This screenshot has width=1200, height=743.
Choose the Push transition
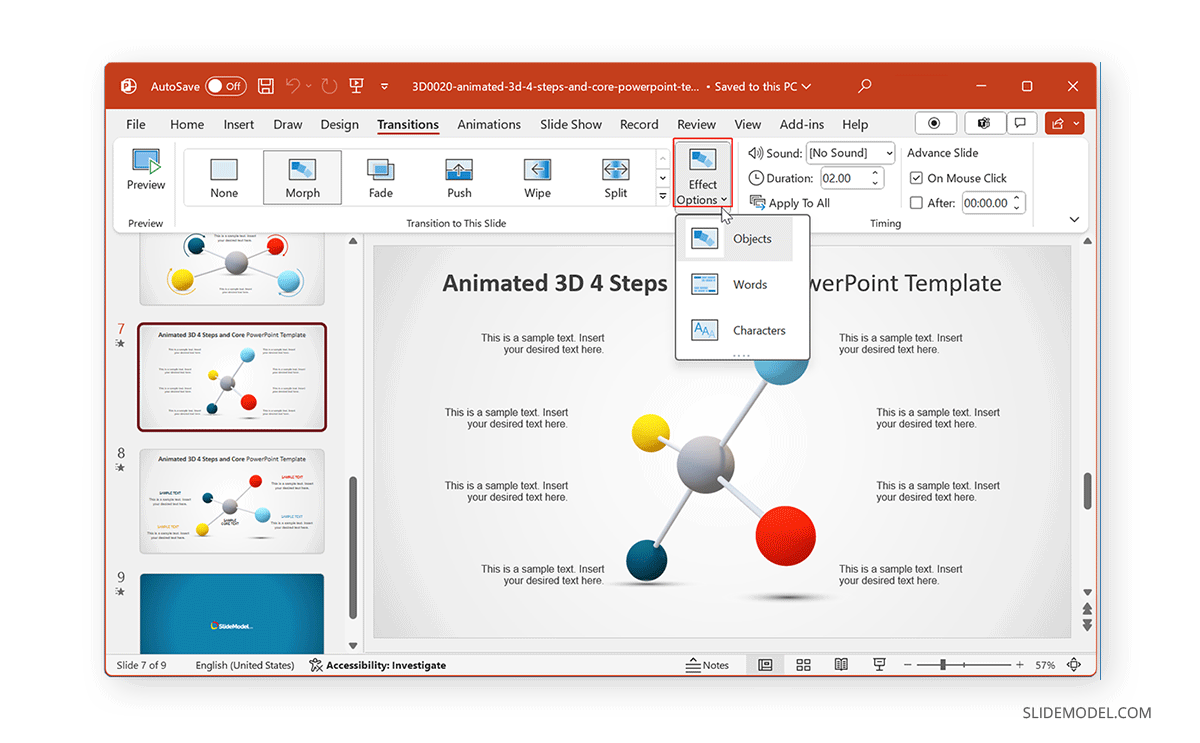click(x=458, y=177)
